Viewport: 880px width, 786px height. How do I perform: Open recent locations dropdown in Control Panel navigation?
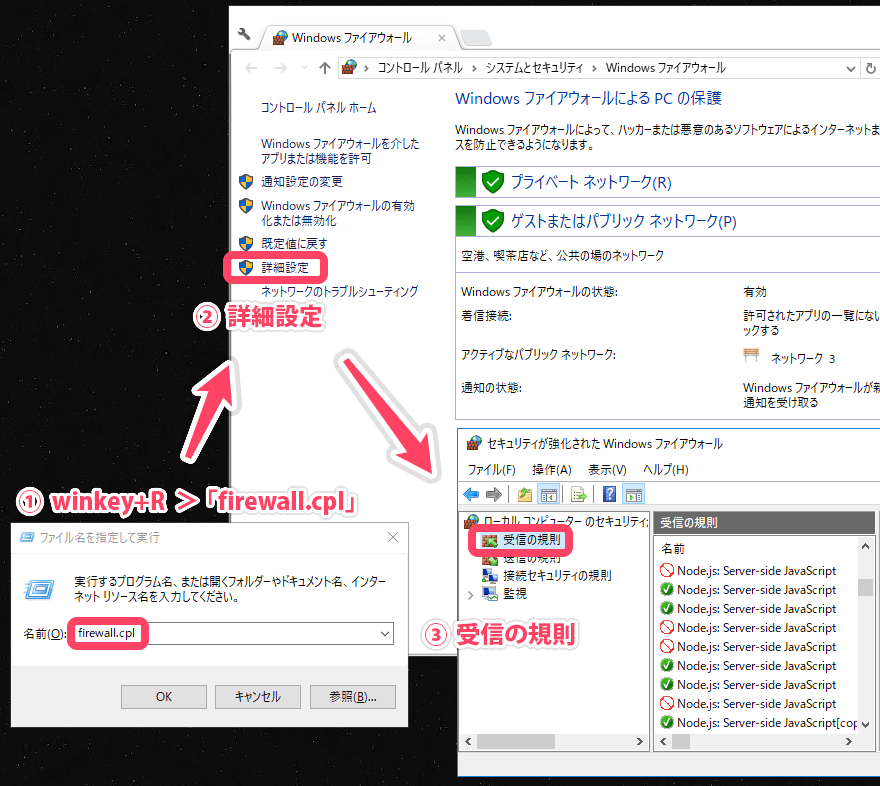pos(305,68)
